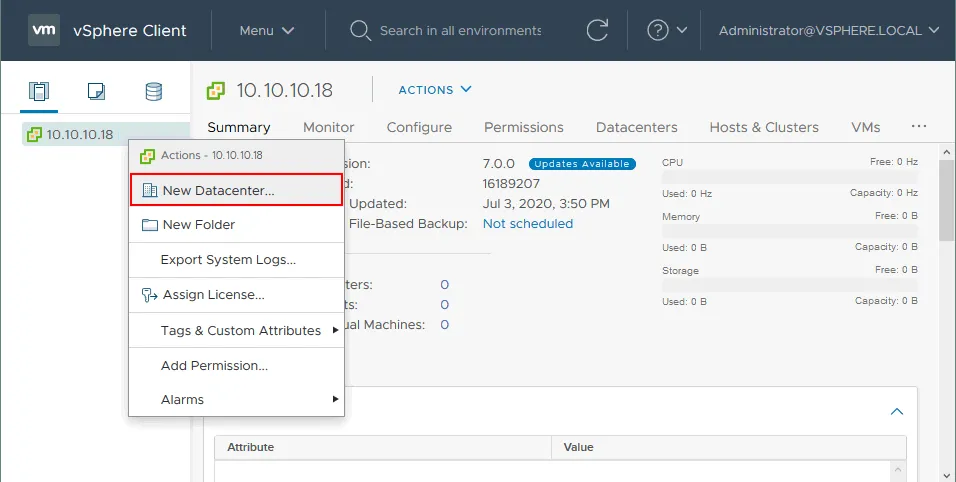Open the Storage inventory icon
Image resolution: width=956 pixels, height=482 pixels.
click(153, 92)
